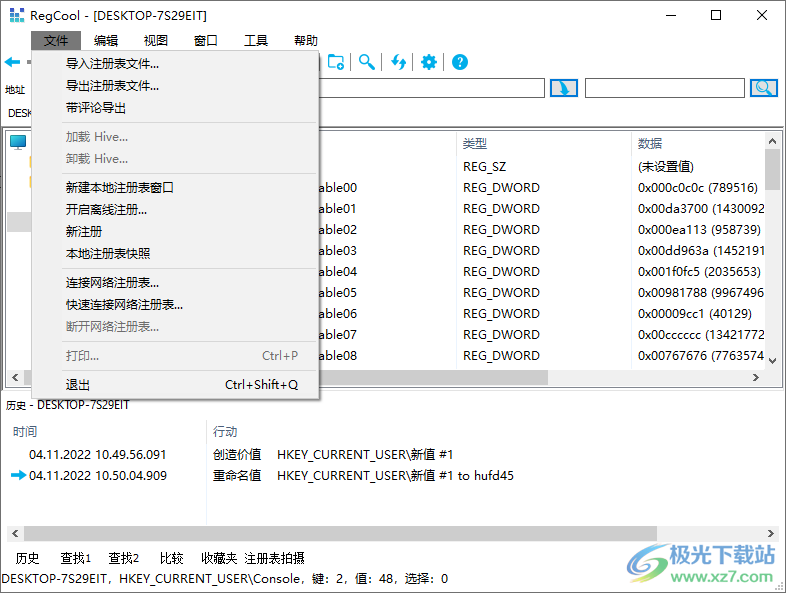This screenshot has height=593, width=786.
Task: Click the back arrow navigation icon
Action: (13, 62)
